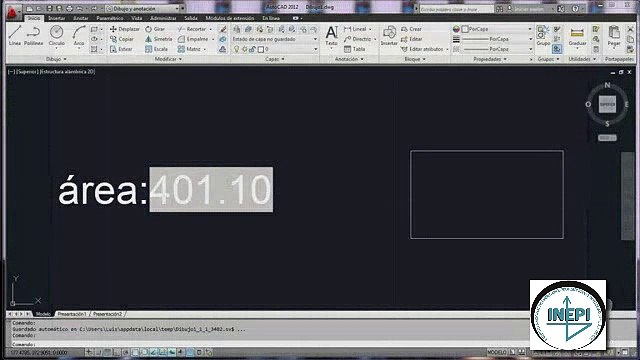Toggle MODELO space button in status bar

click(497, 352)
